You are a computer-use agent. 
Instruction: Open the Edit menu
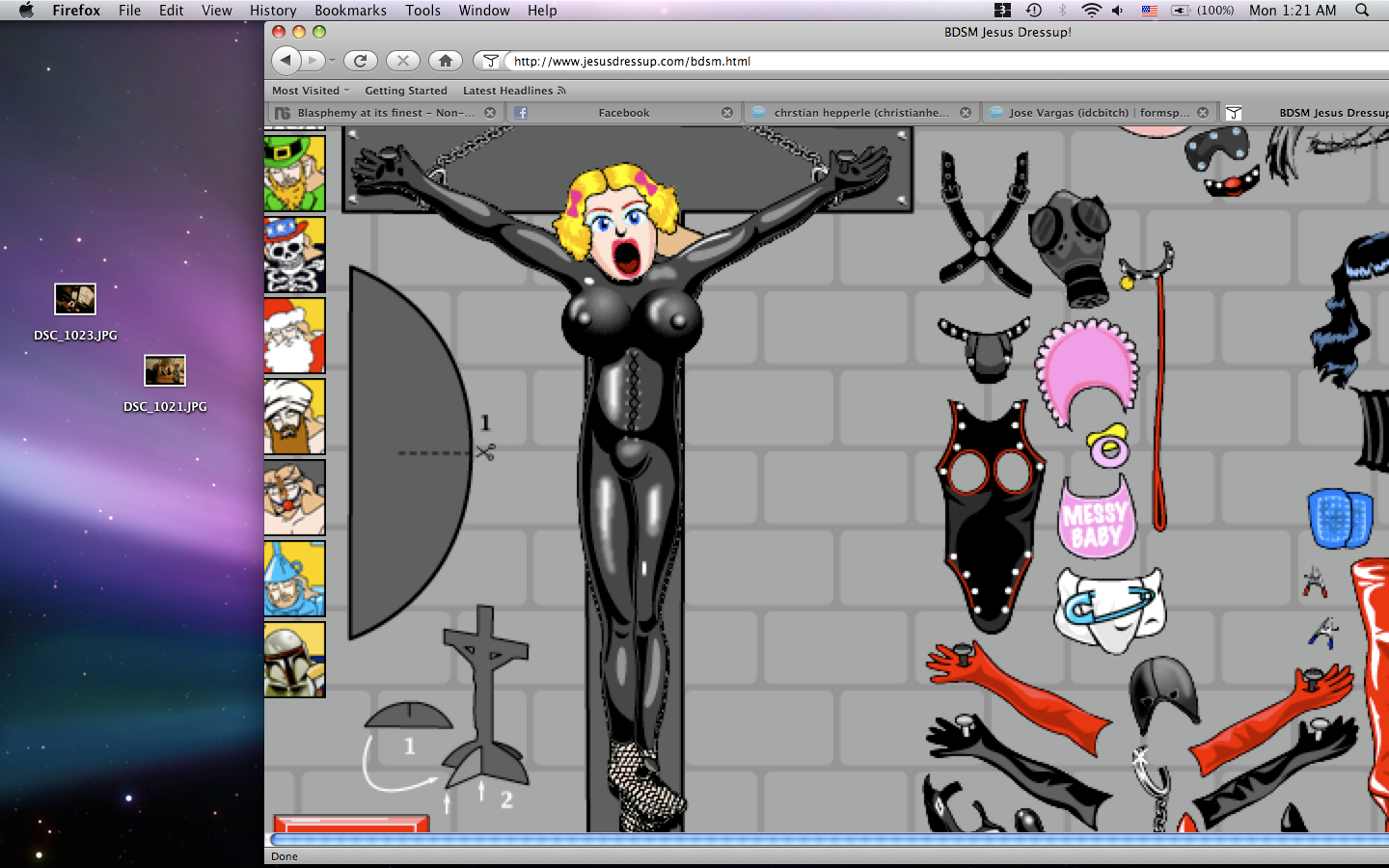pyautogui.click(x=172, y=10)
